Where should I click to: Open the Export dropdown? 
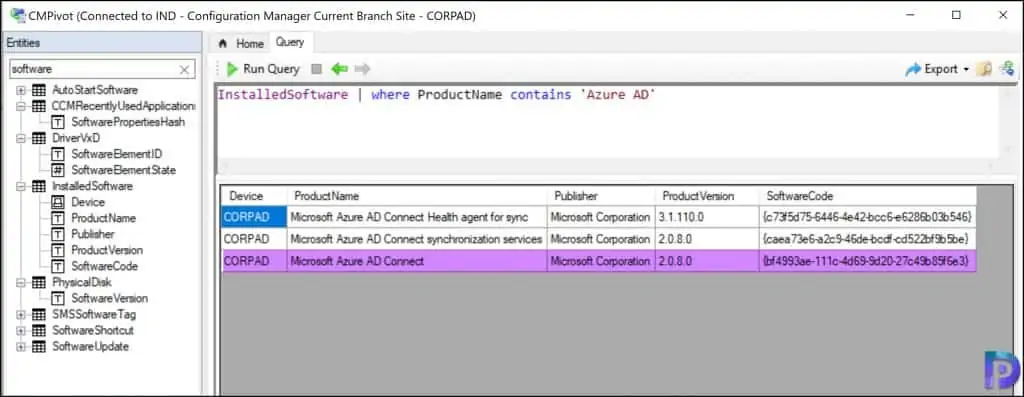point(937,69)
